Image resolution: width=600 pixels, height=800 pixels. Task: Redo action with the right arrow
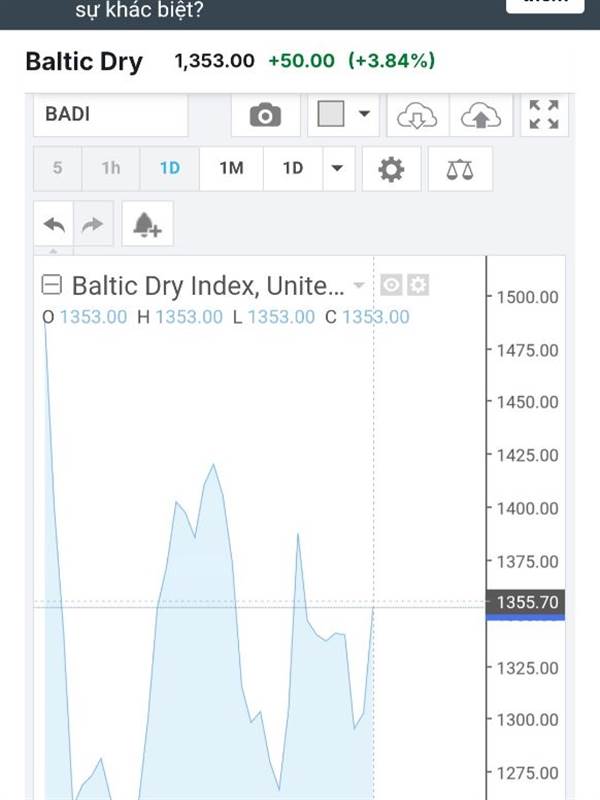pyautogui.click(x=93, y=224)
